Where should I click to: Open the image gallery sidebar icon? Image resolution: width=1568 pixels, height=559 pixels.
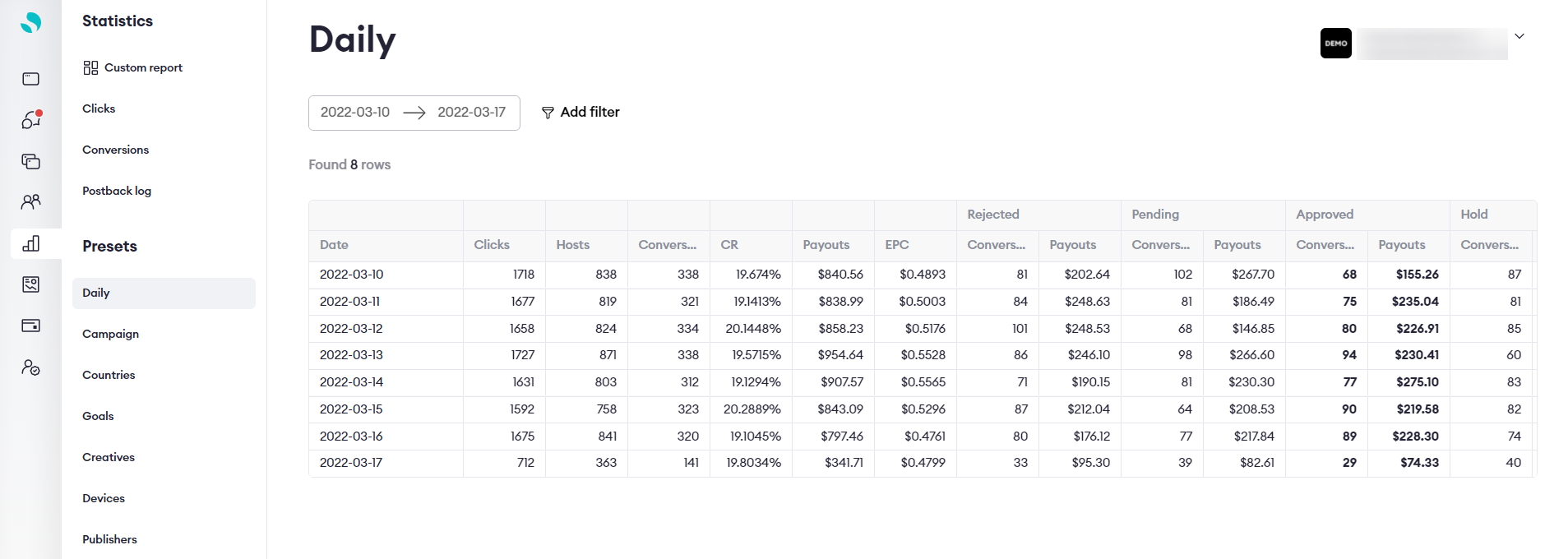[x=30, y=284]
